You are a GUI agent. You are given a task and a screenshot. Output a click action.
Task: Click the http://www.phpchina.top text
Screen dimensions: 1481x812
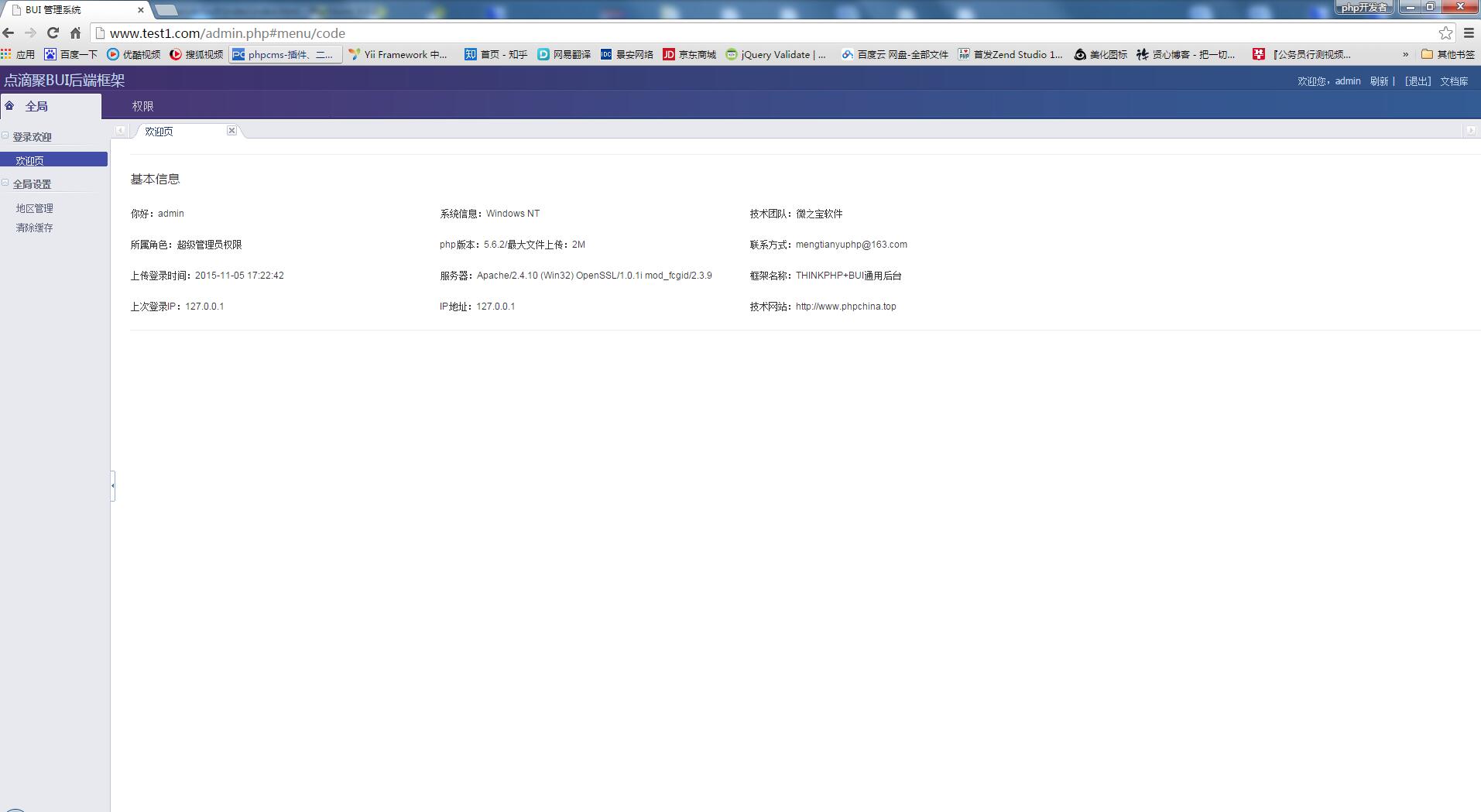pos(845,307)
